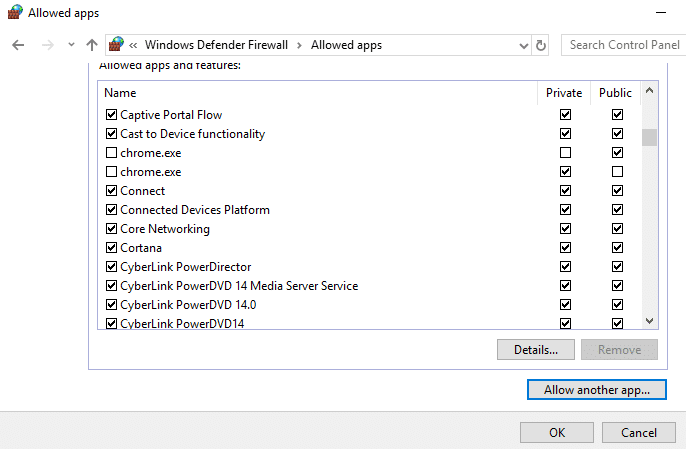Click the firewall icon in address bar

117,45
